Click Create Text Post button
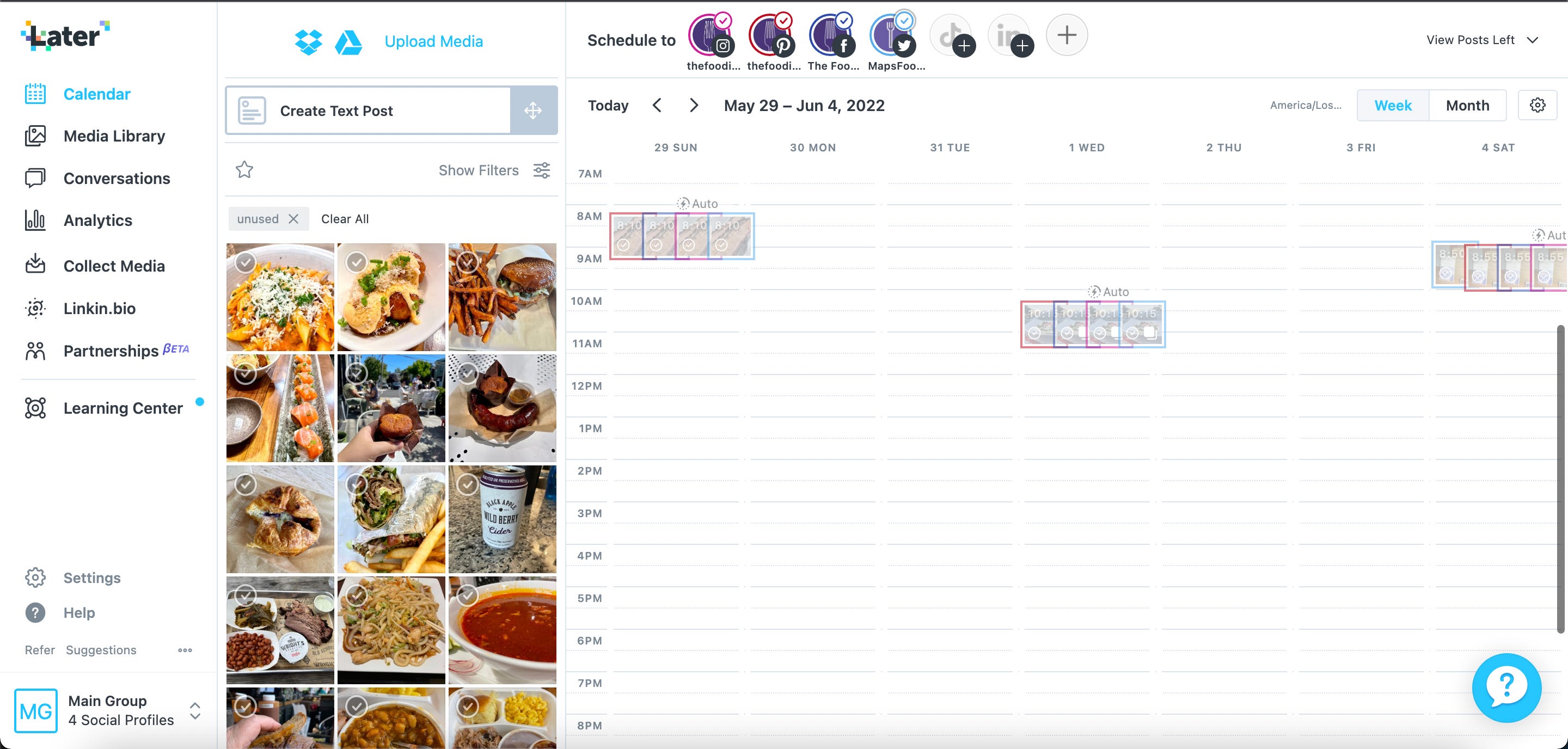The image size is (1568, 749). (368, 110)
